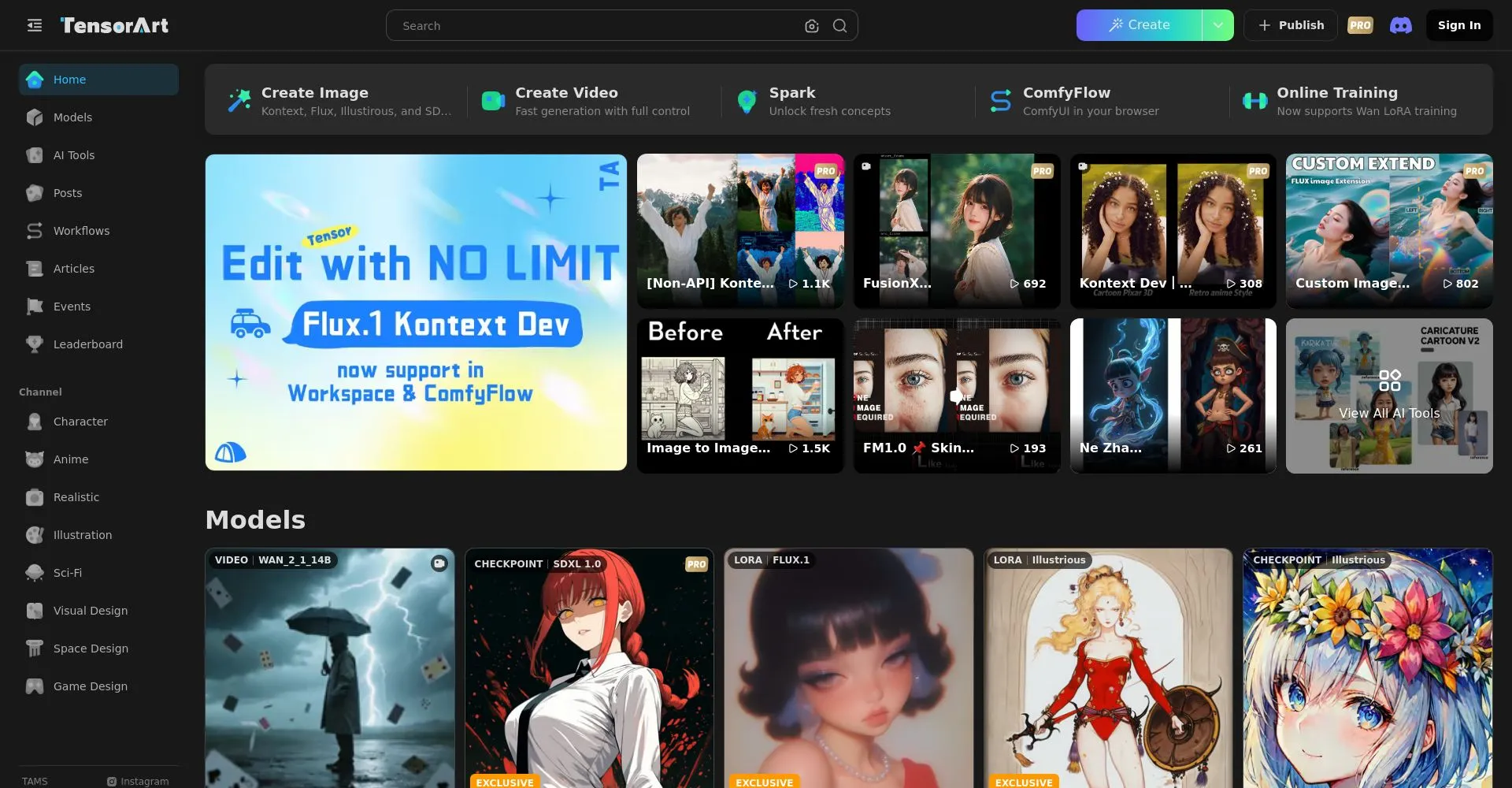The width and height of the screenshot is (1512, 788).
Task: Click the Realistic channel icon
Action: pyautogui.click(x=35, y=497)
